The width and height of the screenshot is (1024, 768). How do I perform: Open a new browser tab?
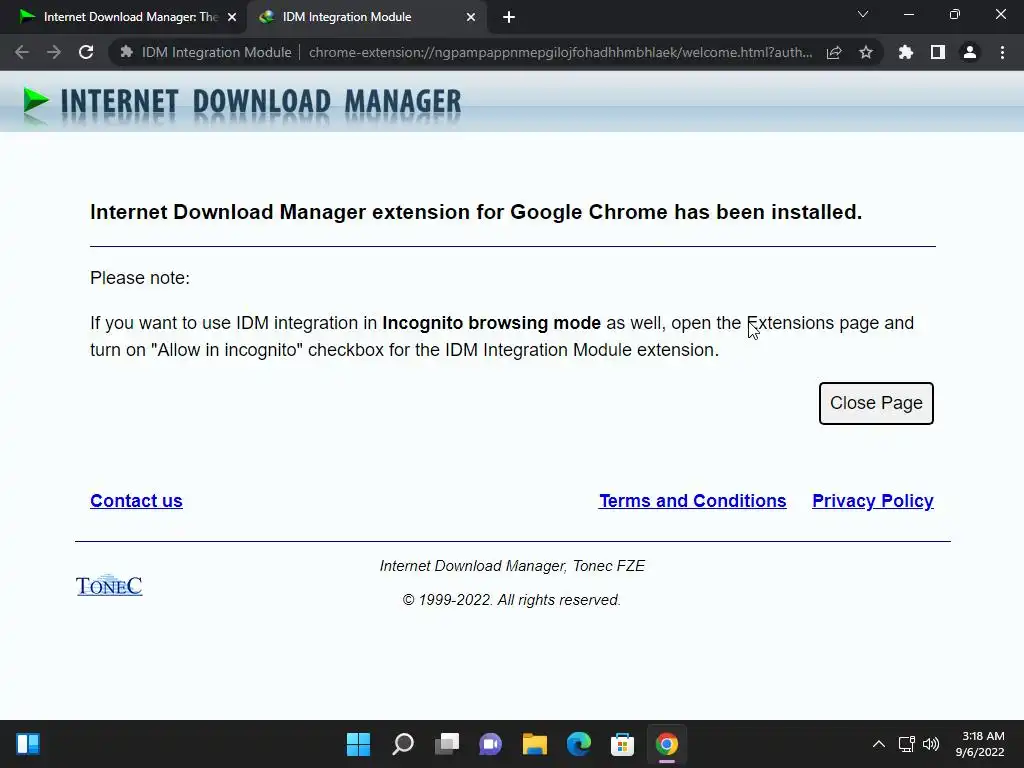(509, 17)
